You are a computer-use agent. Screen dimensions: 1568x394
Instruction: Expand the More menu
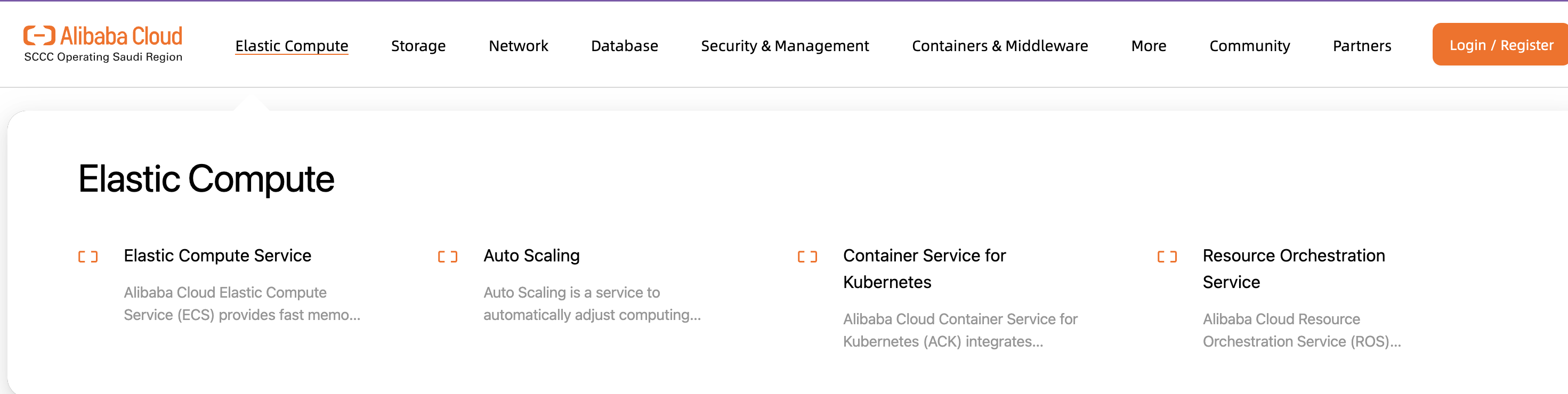click(x=1148, y=46)
